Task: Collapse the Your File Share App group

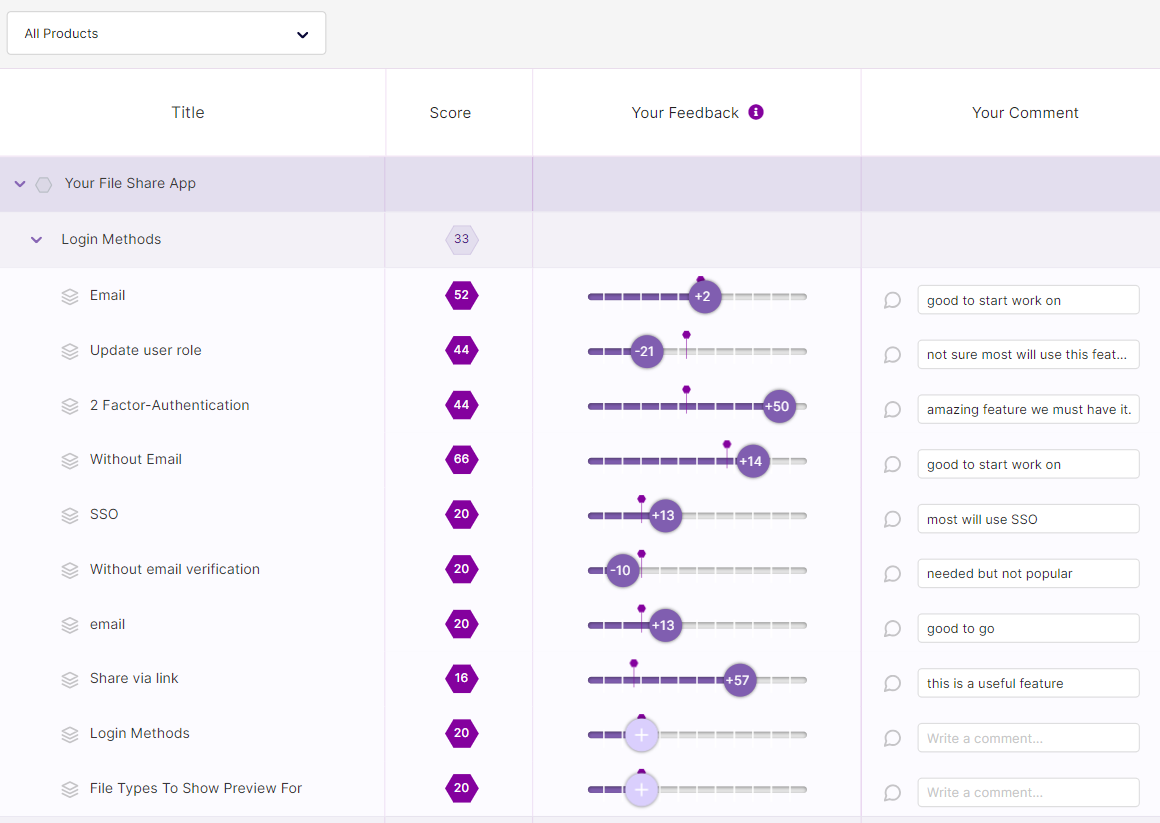Action: [x=20, y=184]
